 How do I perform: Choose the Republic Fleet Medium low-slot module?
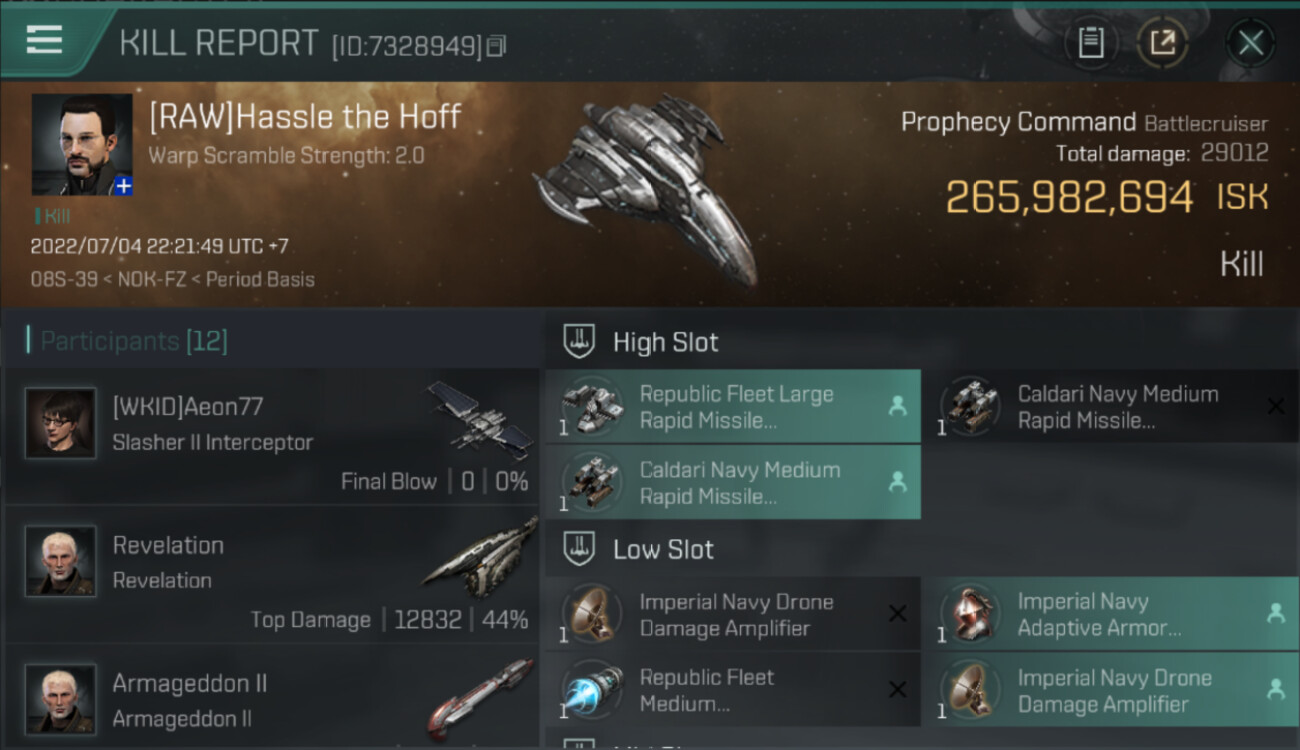click(x=733, y=690)
